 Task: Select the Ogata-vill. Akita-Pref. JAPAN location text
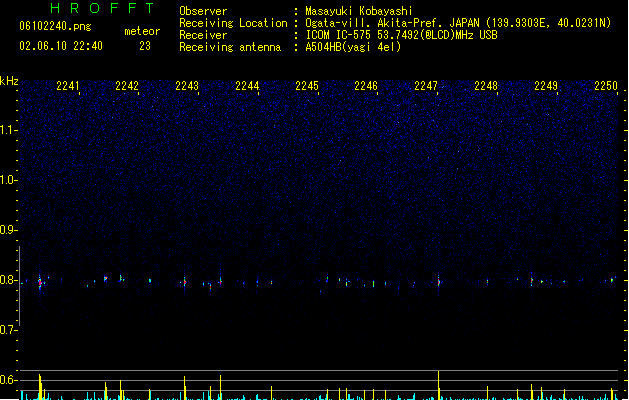click(458, 23)
